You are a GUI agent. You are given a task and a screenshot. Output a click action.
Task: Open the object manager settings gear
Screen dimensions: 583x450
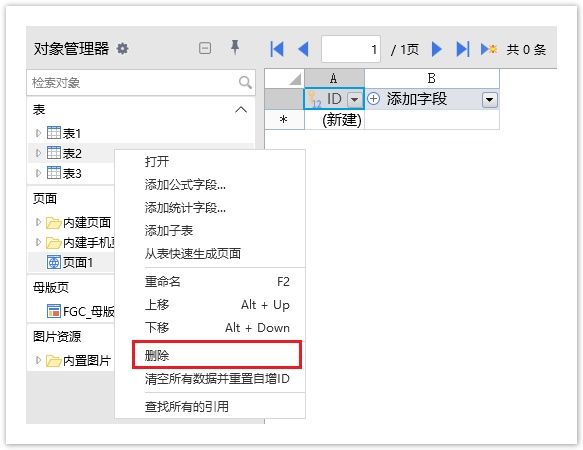click(x=122, y=49)
